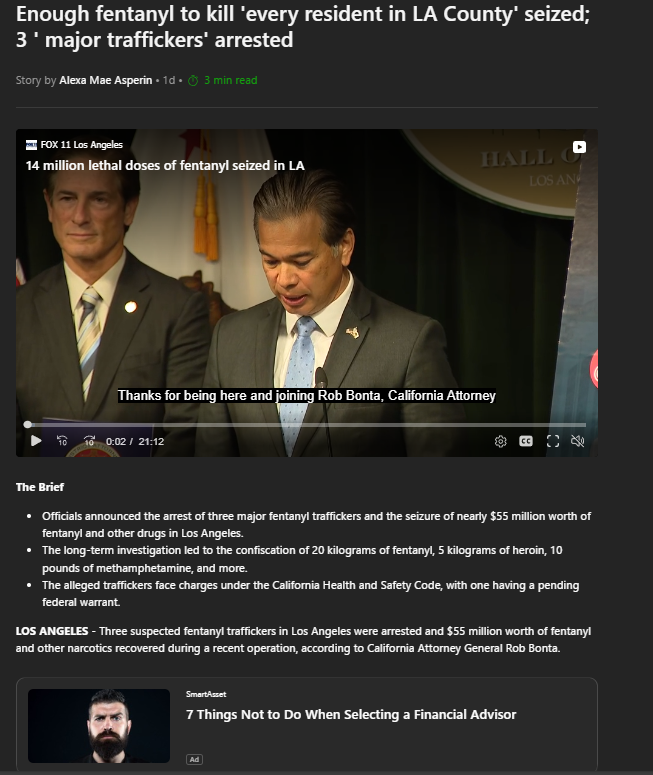
Task: Click the video progress bar
Action: click(x=306, y=425)
